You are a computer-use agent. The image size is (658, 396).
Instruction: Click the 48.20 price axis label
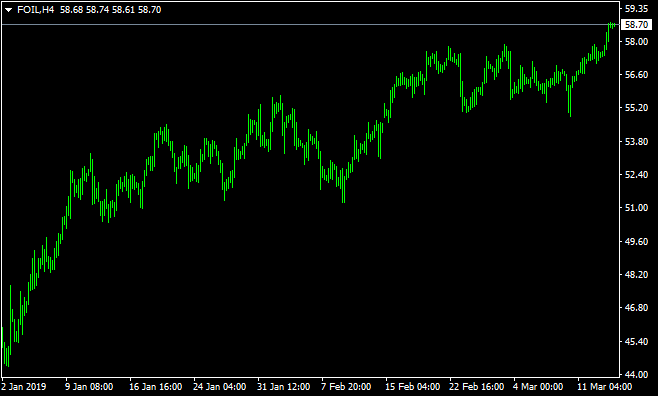click(x=636, y=274)
